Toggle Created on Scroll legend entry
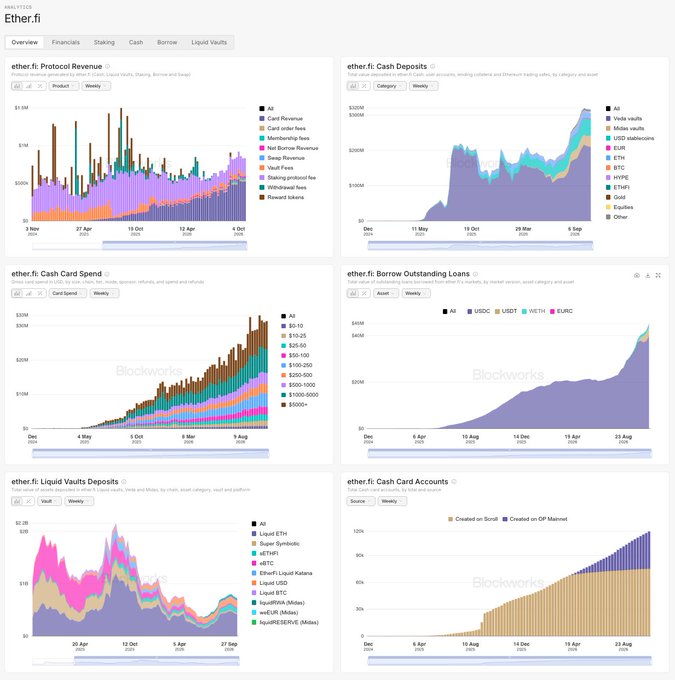675x680 pixels. pyautogui.click(x=473, y=519)
